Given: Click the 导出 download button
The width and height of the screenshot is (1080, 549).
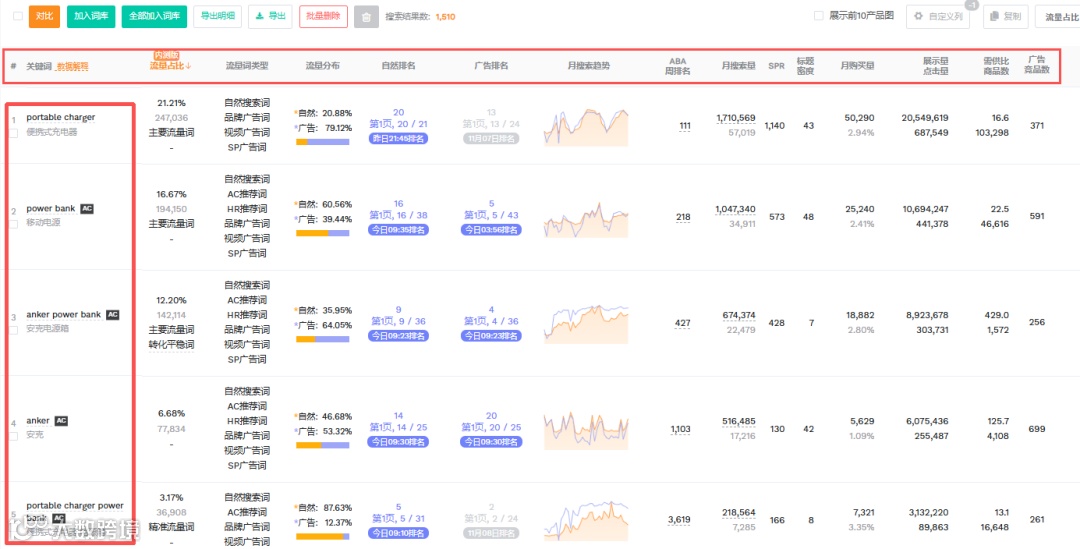Looking at the screenshot, I should point(271,17).
